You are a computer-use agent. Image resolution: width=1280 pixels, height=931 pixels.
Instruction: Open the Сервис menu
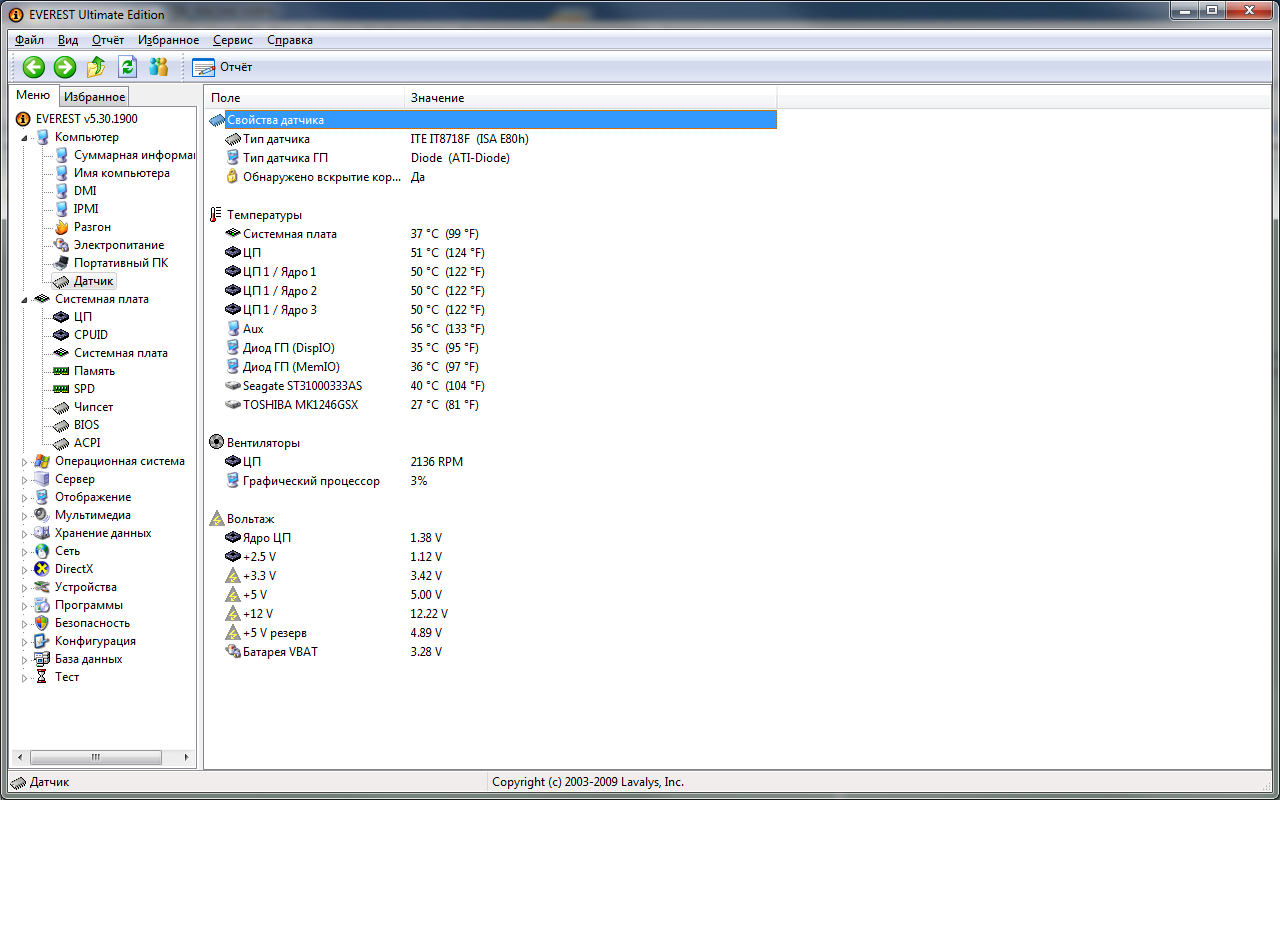[233, 40]
